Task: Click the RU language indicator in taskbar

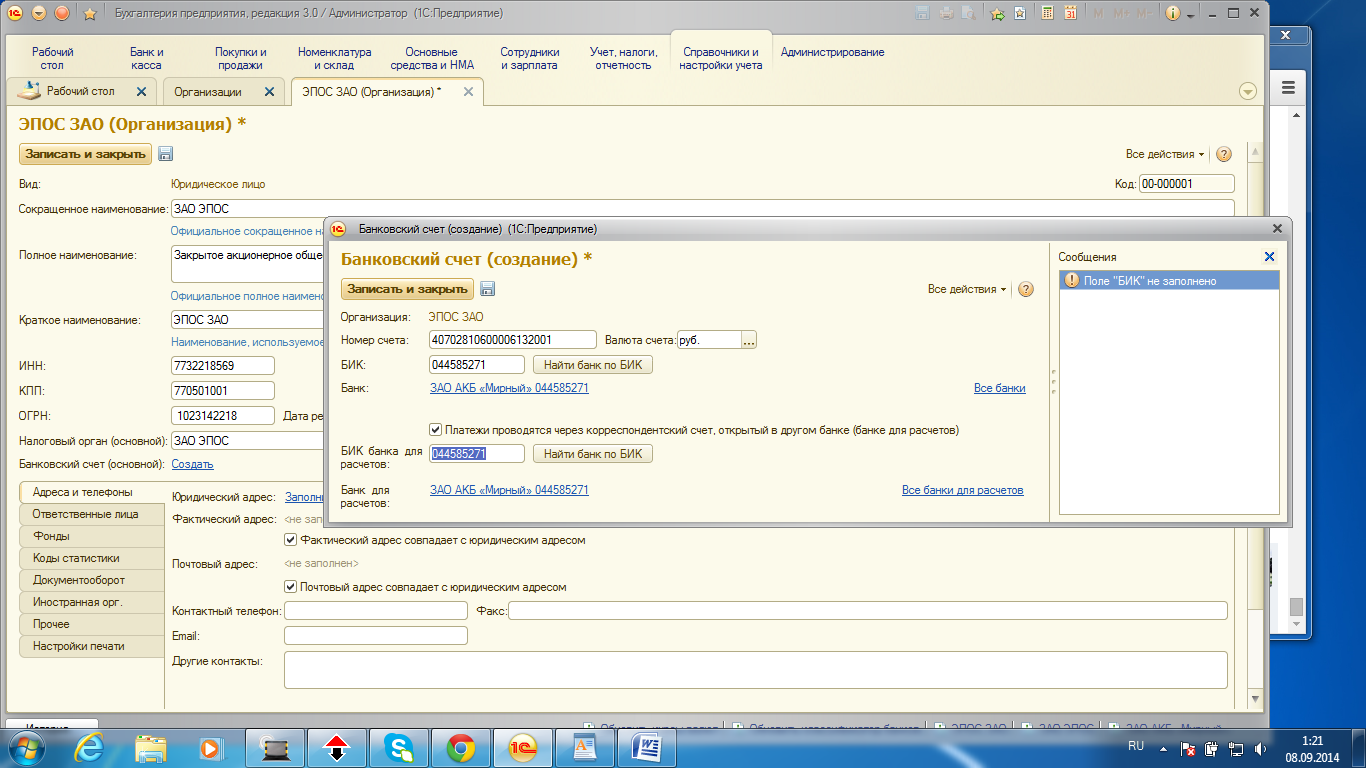Action: (1136, 747)
